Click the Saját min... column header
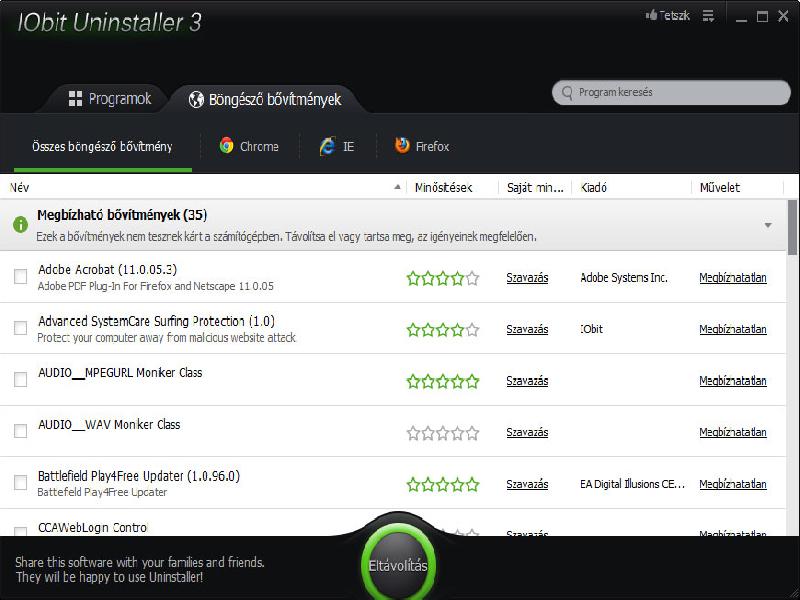The width and height of the screenshot is (800, 600). click(535, 188)
